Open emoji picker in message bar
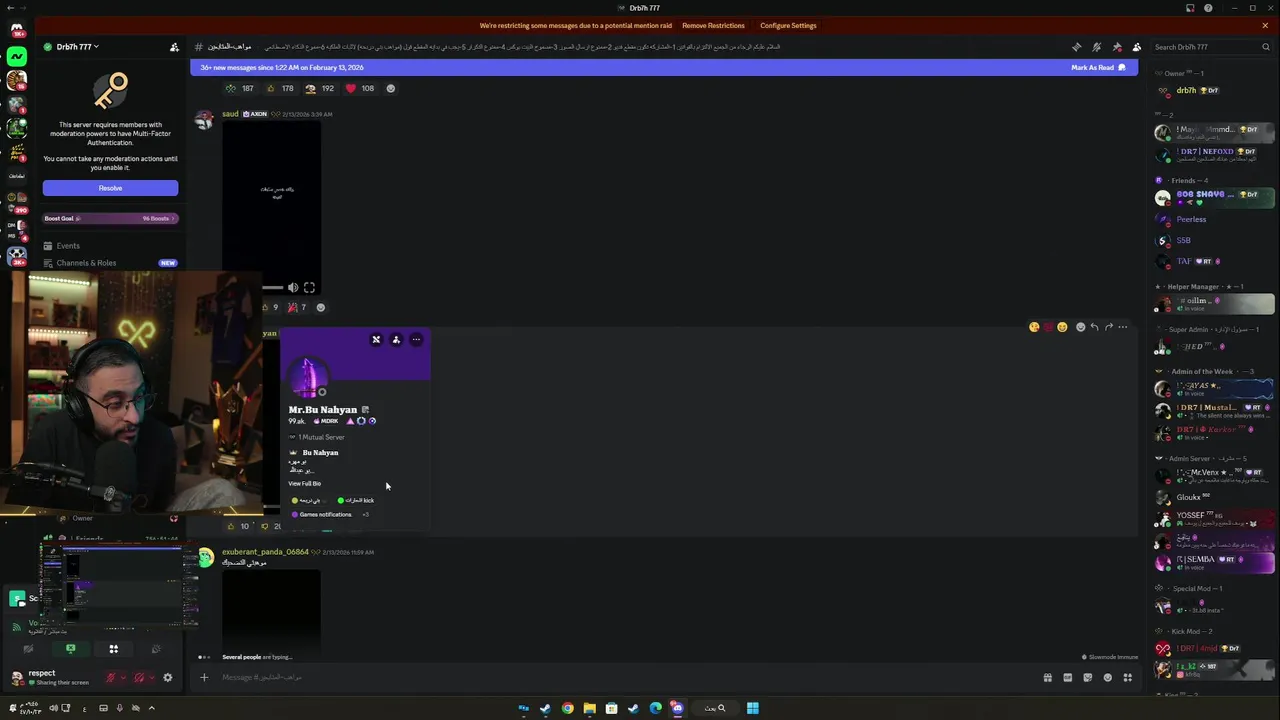This screenshot has height=720, width=1280. (1107, 677)
